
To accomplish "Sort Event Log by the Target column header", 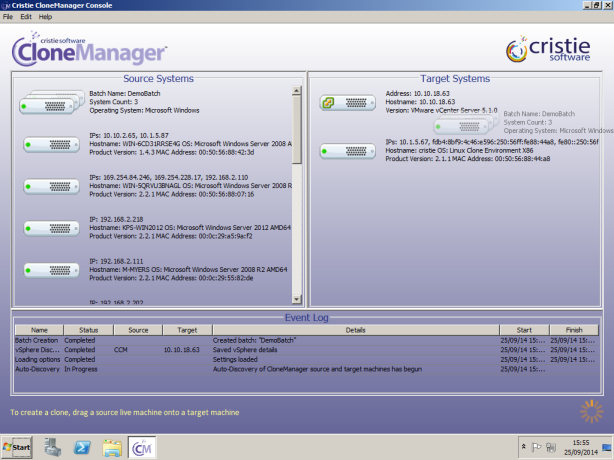I will [x=187, y=330].
